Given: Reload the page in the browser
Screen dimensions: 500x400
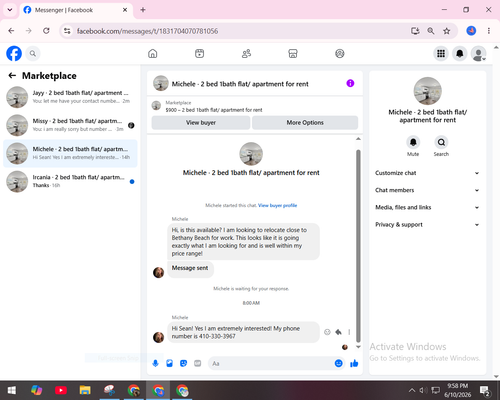Looking at the screenshot, I should (46, 31).
